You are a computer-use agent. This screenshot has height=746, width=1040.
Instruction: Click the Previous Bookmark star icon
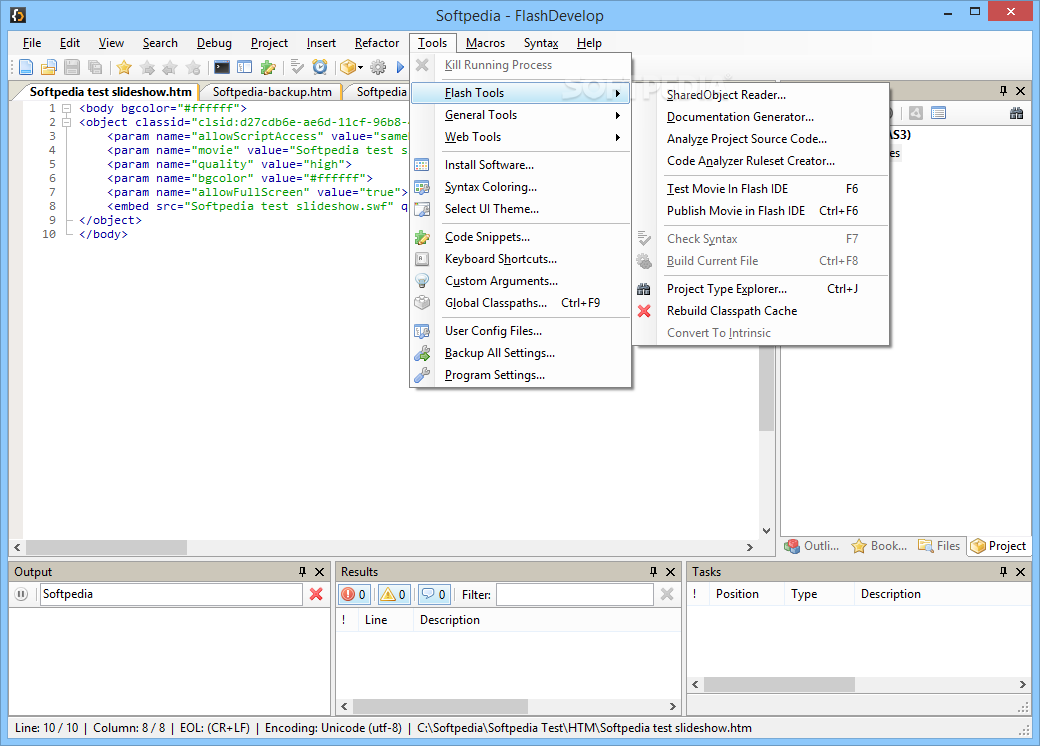[x=170, y=67]
